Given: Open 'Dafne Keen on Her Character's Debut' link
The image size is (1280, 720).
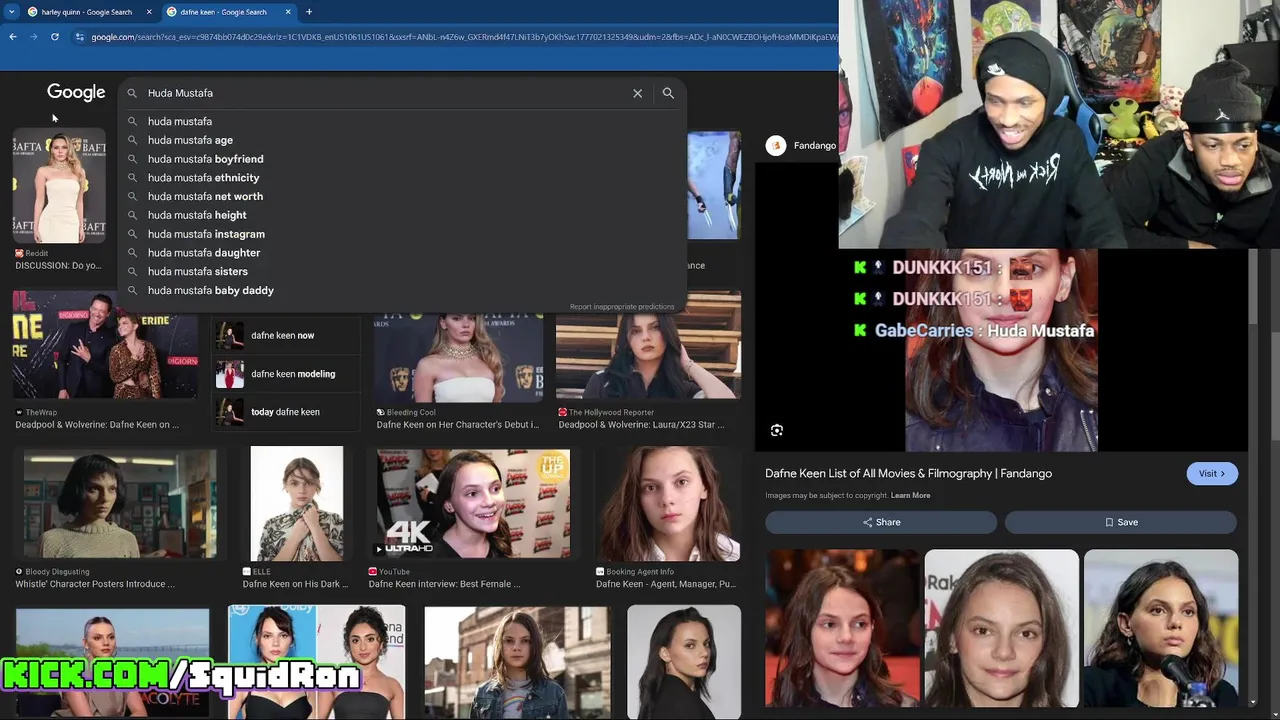Looking at the screenshot, I should 457,425.
